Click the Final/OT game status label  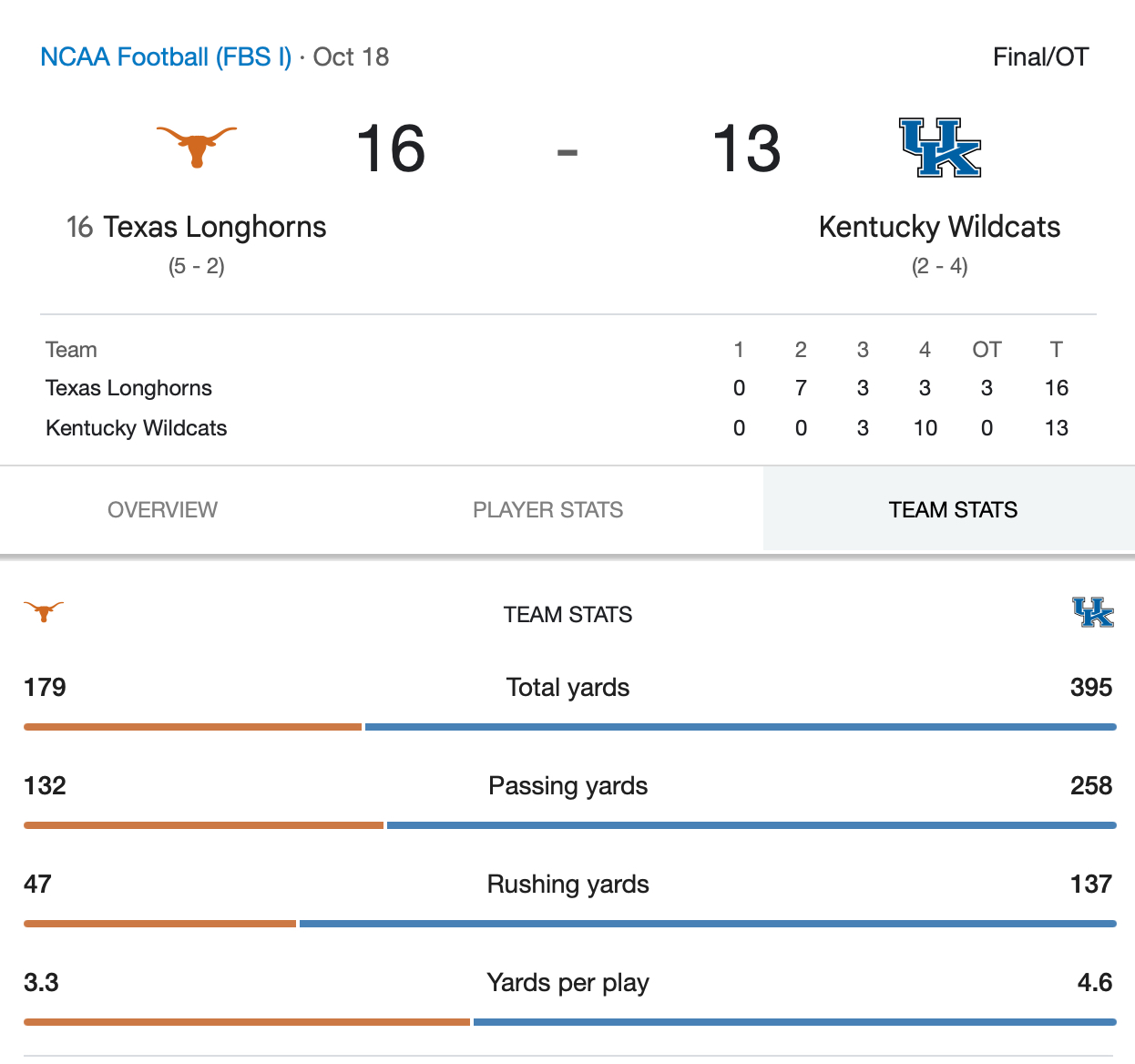[1040, 56]
